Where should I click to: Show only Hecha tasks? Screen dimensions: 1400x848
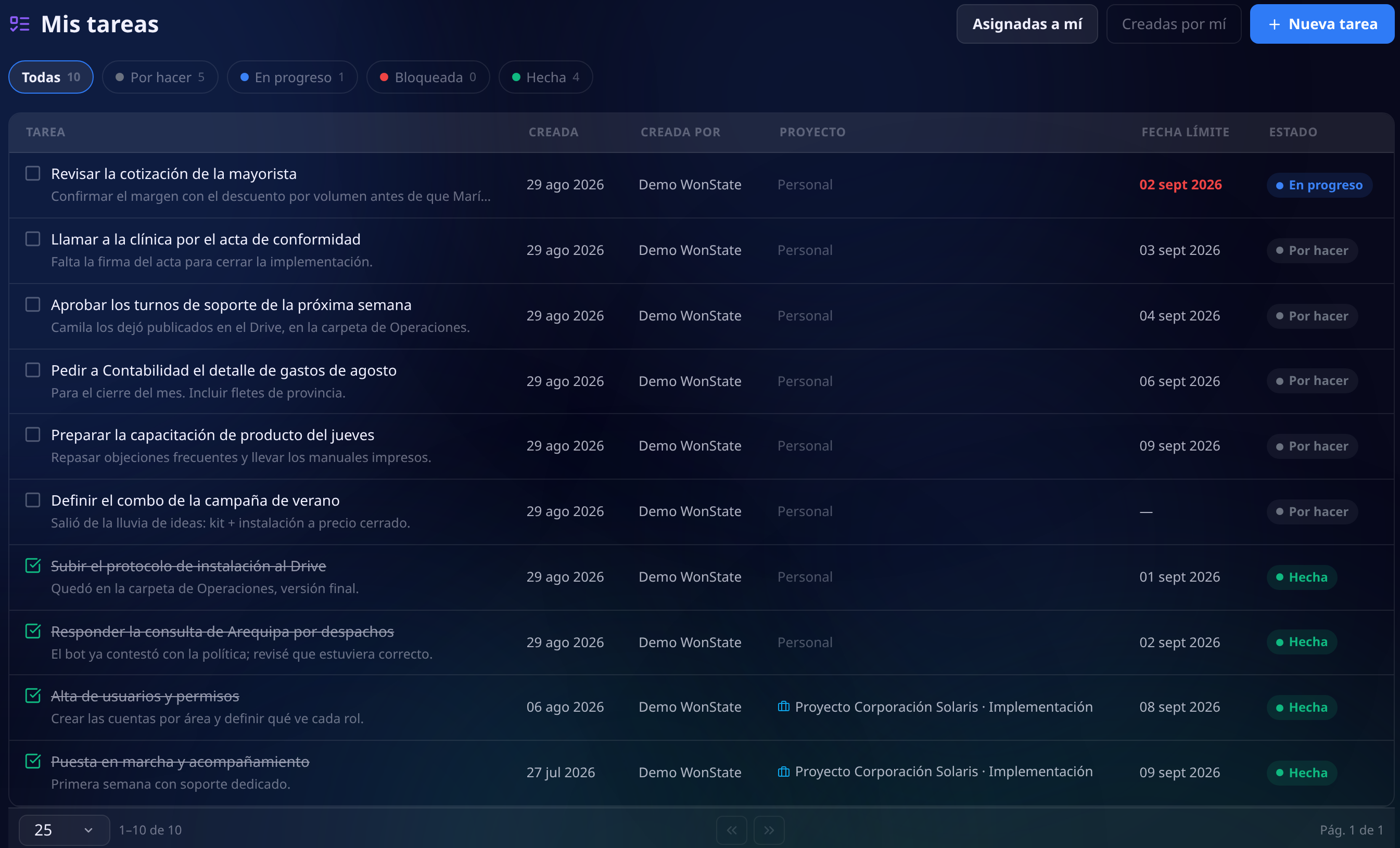pyautogui.click(x=545, y=77)
